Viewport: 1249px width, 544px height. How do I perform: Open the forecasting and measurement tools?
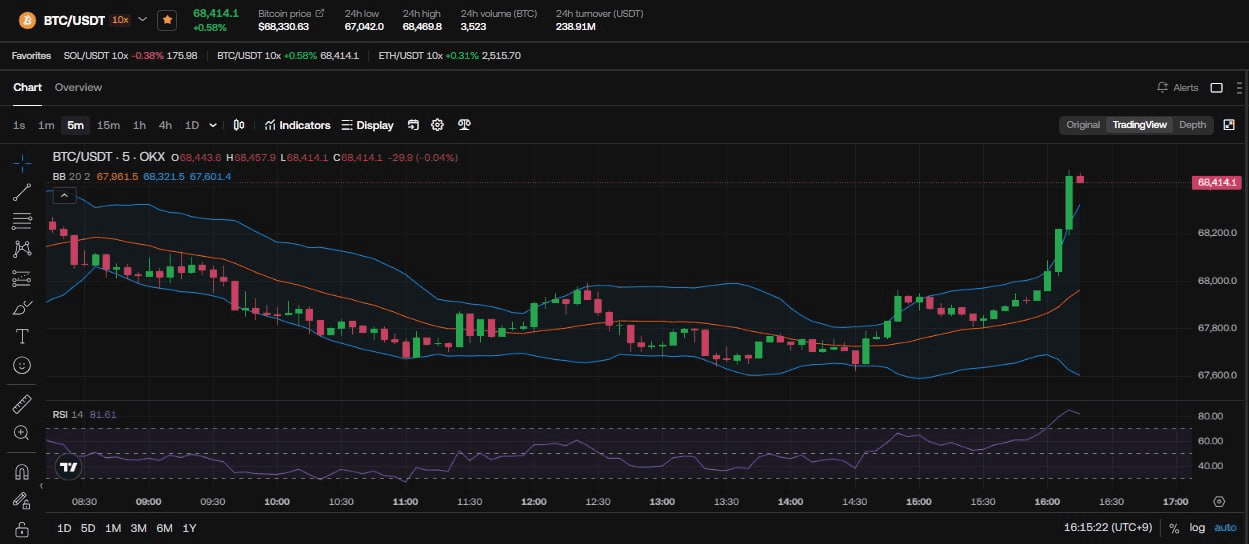pyautogui.click(x=22, y=278)
